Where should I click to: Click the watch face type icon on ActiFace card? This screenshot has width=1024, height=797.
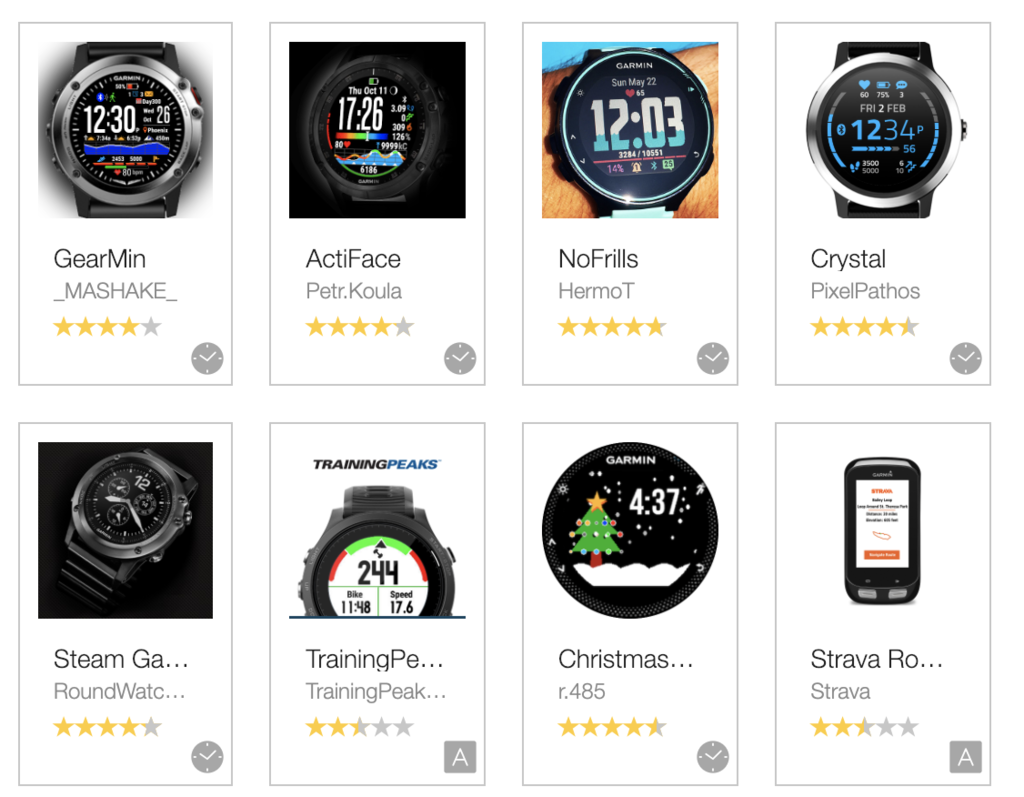click(x=460, y=358)
